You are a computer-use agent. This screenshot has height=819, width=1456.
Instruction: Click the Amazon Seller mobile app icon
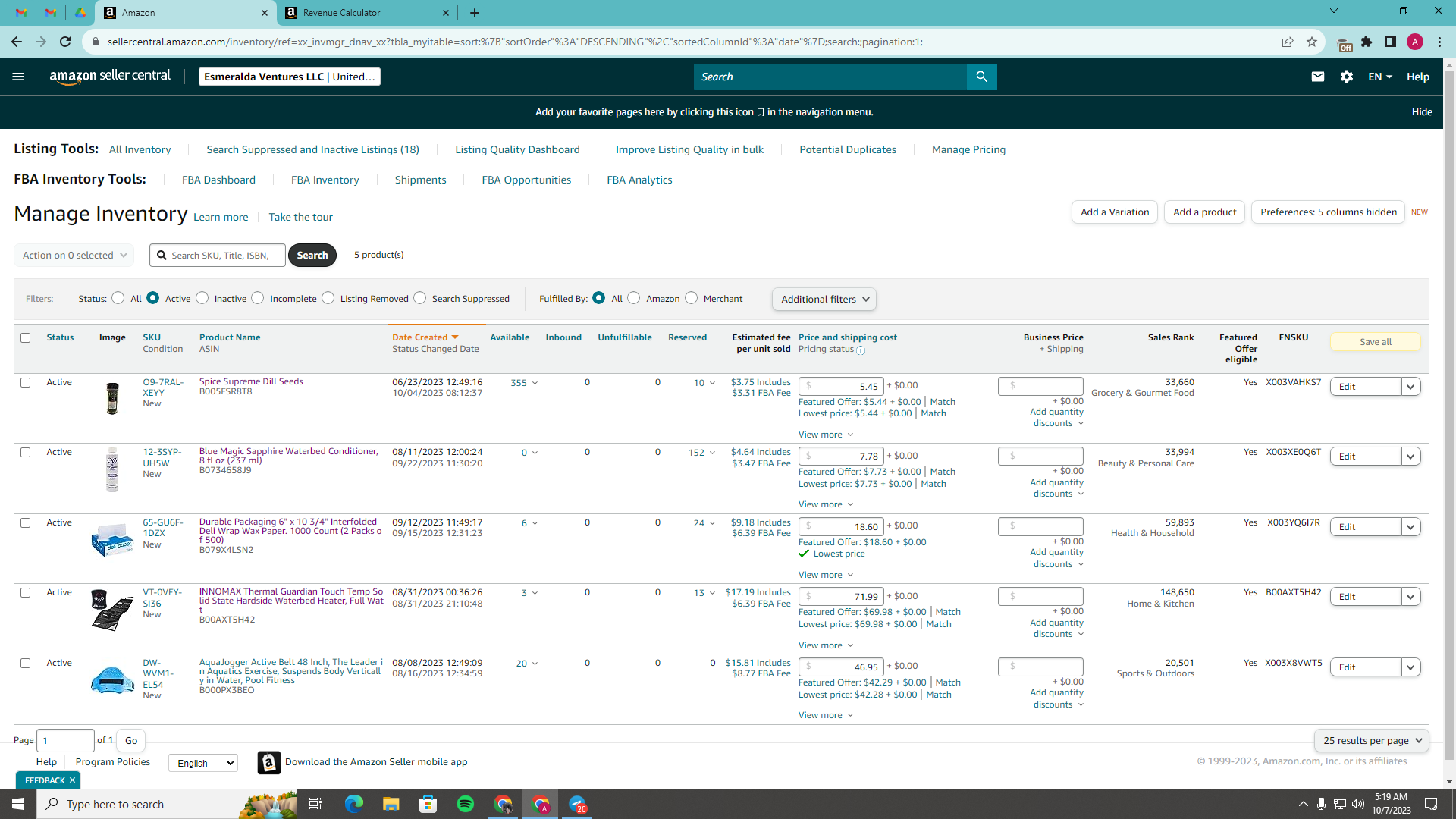(269, 762)
